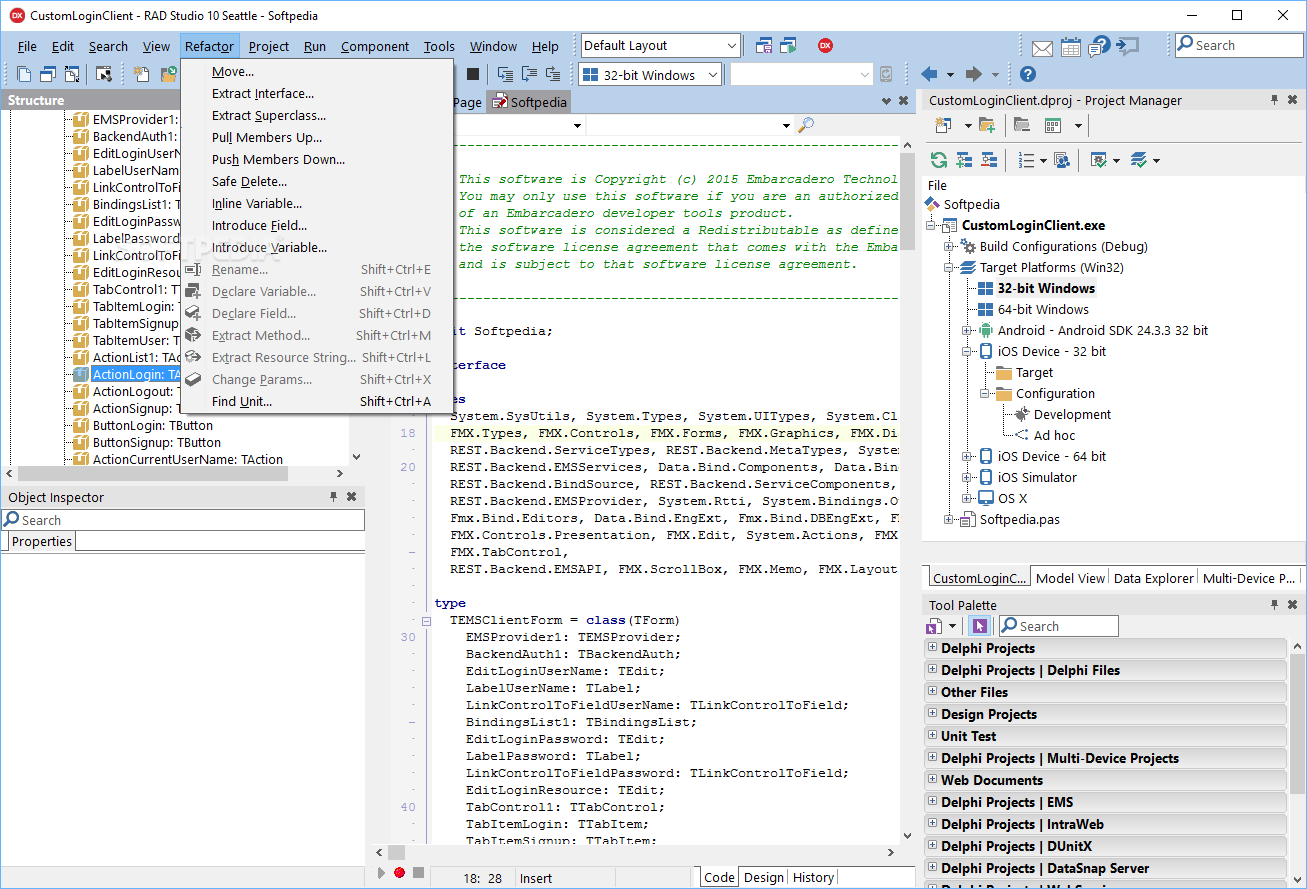The width and height of the screenshot is (1307, 889).
Task: Open the Data Explorer tab
Action: (x=1154, y=578)
